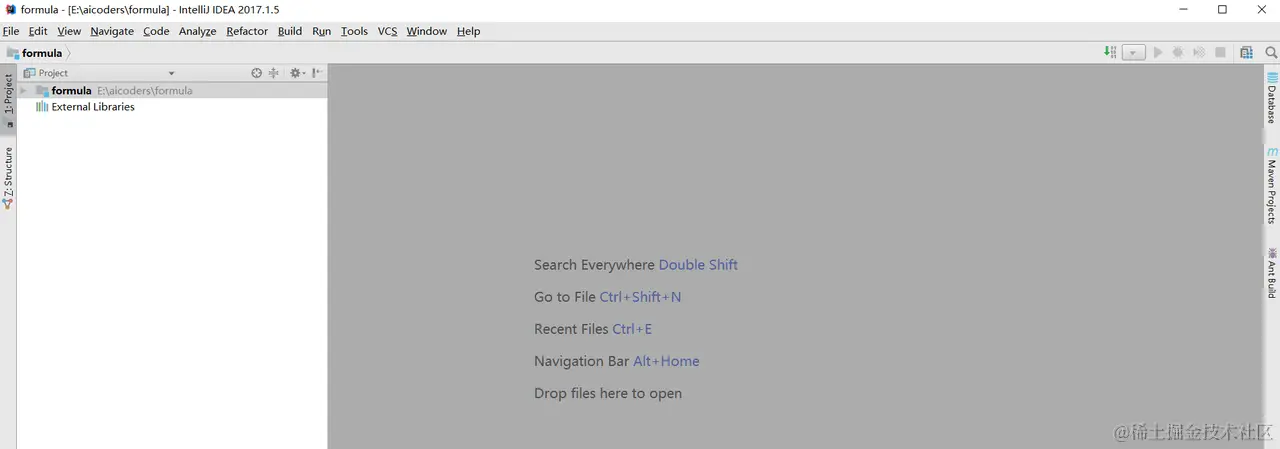
Task: Click the Stop square icon
Action: tap(1221, 53)
